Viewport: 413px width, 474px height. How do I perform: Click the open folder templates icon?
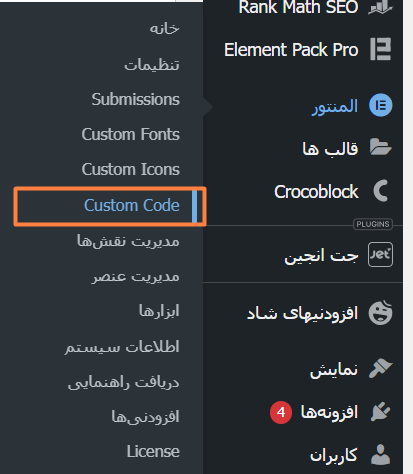coord(380,147)
